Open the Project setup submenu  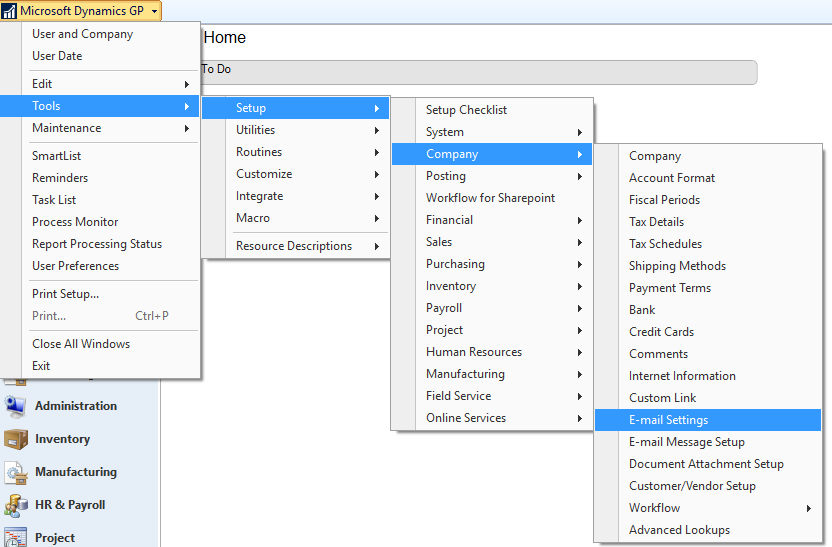tap(492, 330)
